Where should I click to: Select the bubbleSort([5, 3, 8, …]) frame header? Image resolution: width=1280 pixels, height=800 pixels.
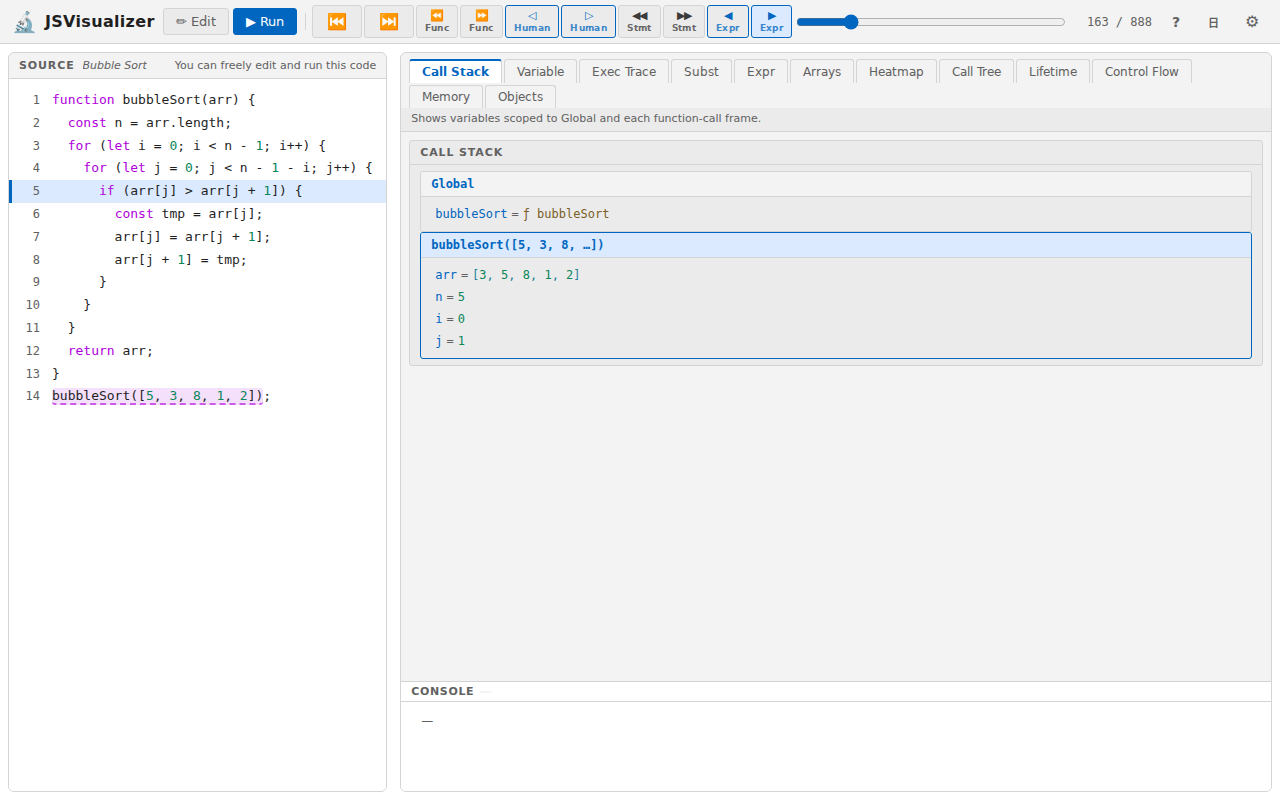click(x=836, y=245)
